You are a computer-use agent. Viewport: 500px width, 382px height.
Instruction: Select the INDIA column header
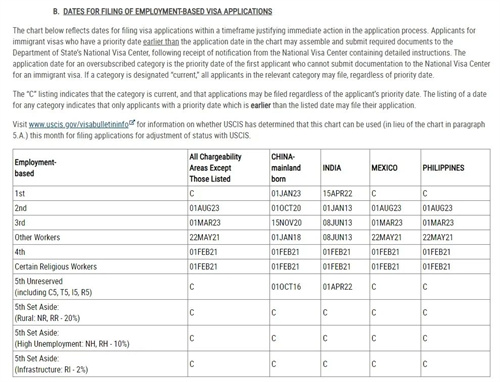(x=332, y=168)
